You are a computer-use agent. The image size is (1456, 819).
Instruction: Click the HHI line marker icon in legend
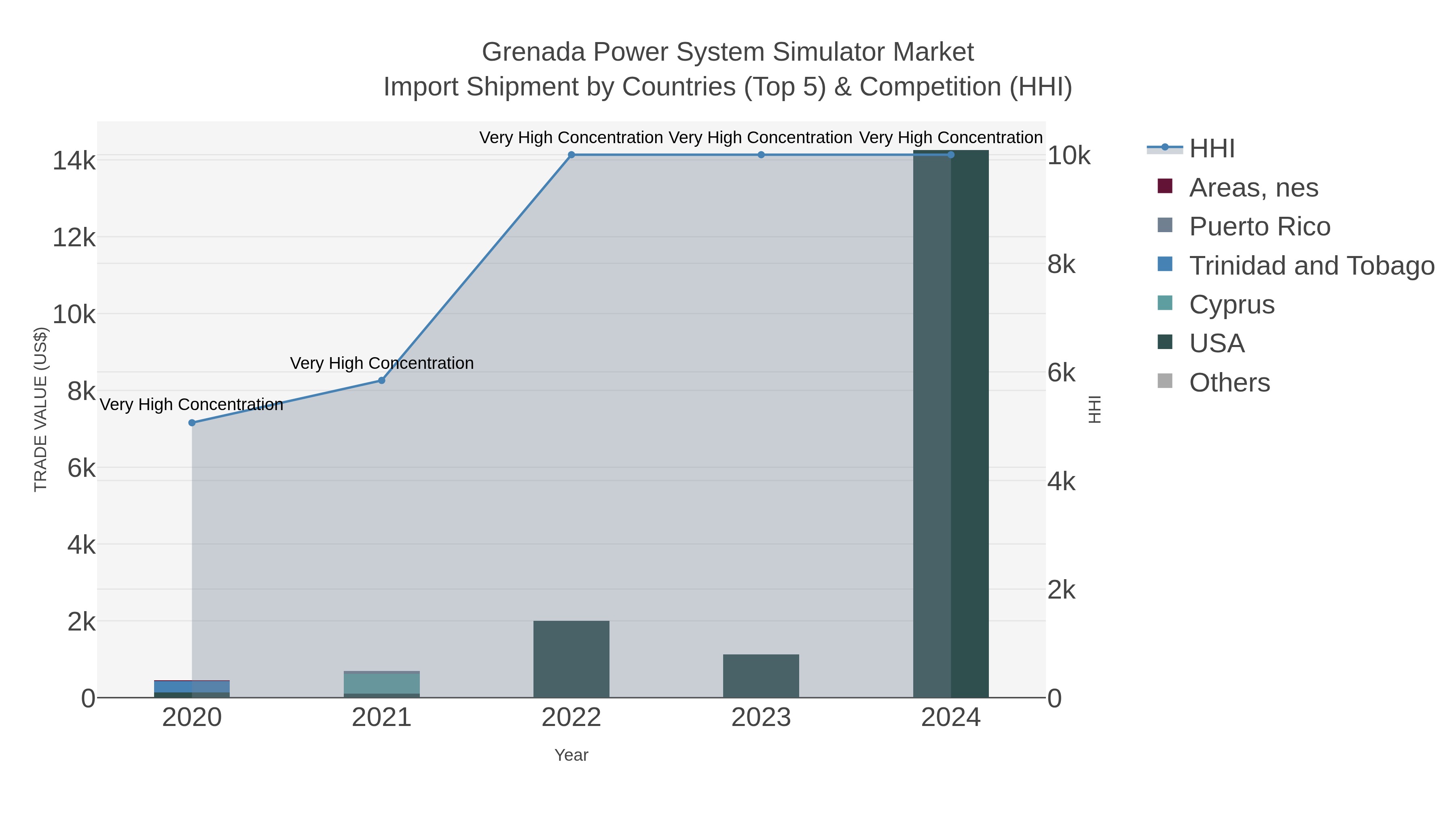coord(1165,148)
